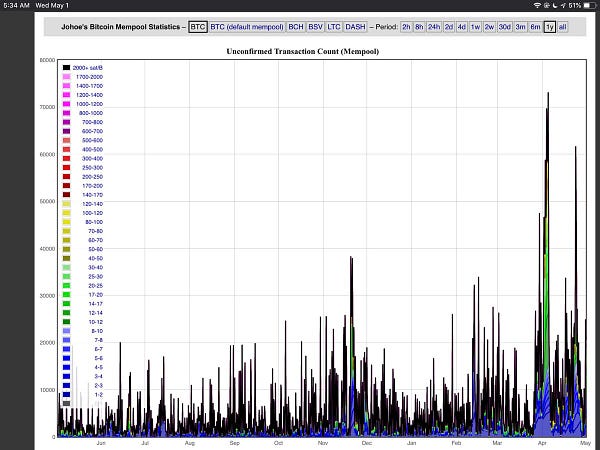Image resolution: width=600 pixels, height=450 pixels.
Task: Click Unconfirmed Transaction Count chart title
Action: click(x=302, y=51)
